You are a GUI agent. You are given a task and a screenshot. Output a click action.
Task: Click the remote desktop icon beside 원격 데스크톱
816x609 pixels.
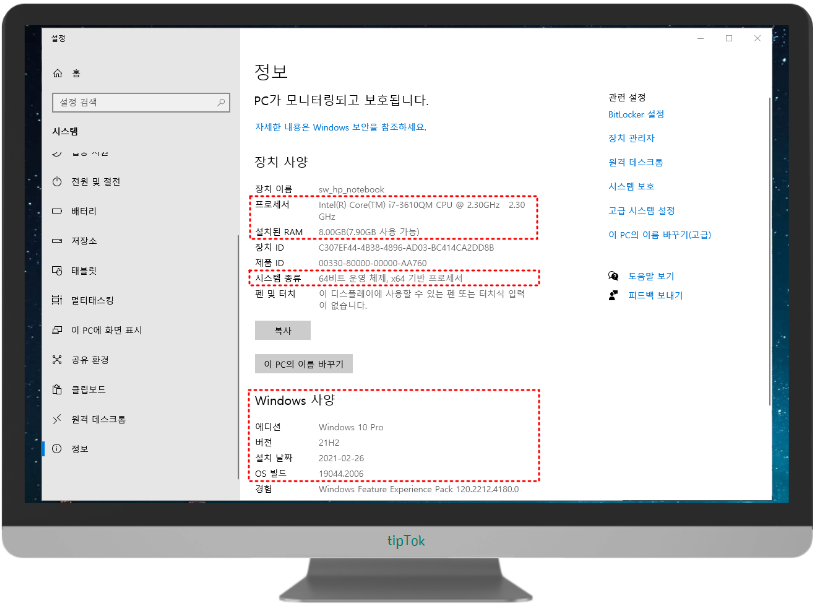57,419
